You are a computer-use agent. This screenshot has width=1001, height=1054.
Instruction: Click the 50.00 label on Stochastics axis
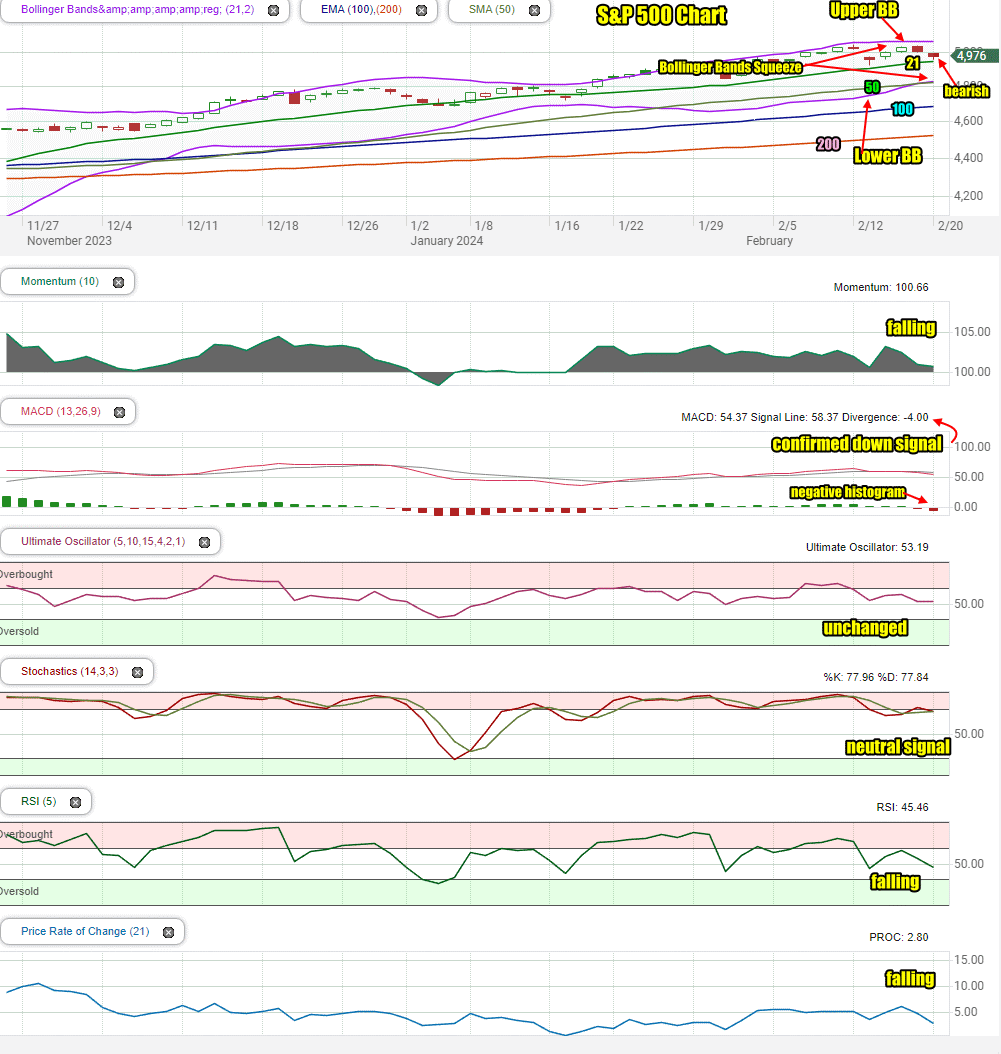[x=969, y=734]
